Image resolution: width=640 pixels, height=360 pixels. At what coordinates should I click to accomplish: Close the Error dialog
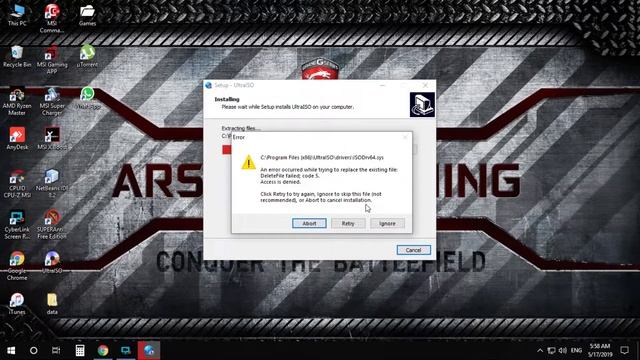coord(405,137)
